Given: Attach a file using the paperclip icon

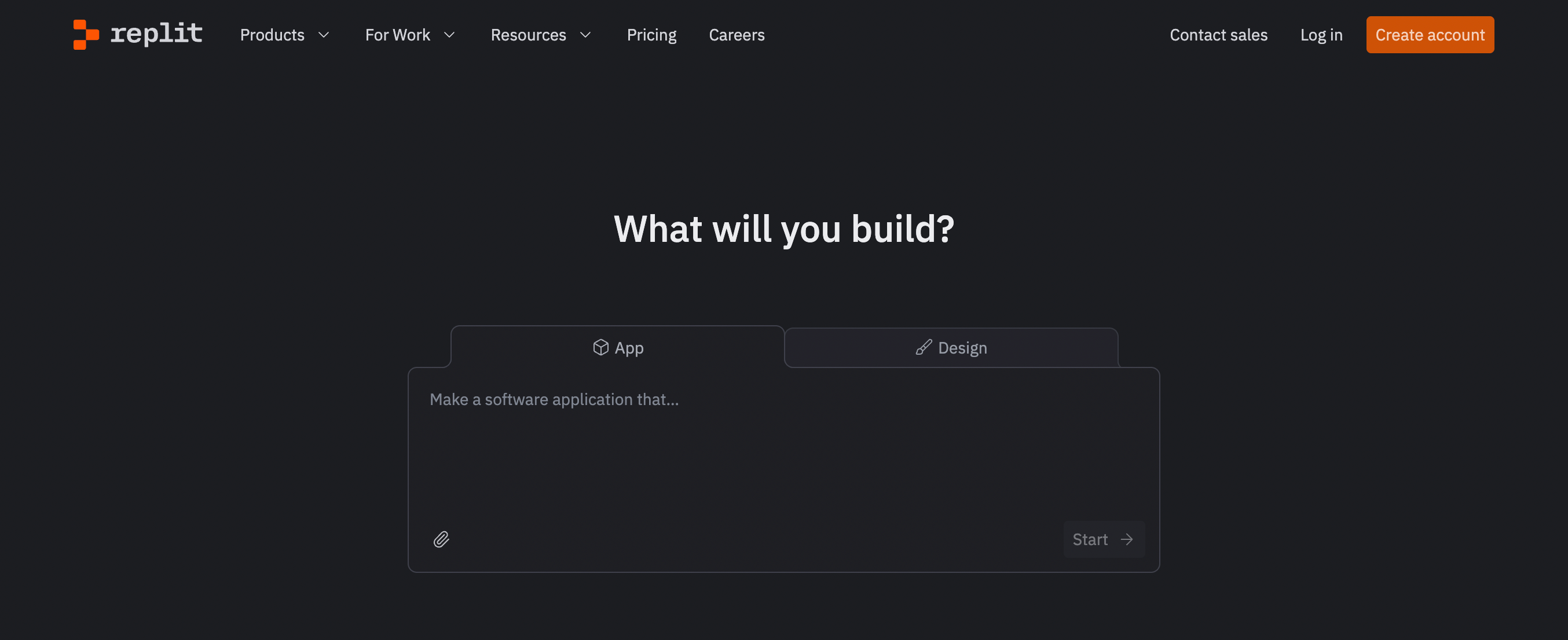Looking at the screenshot, I should click(441, 540).
